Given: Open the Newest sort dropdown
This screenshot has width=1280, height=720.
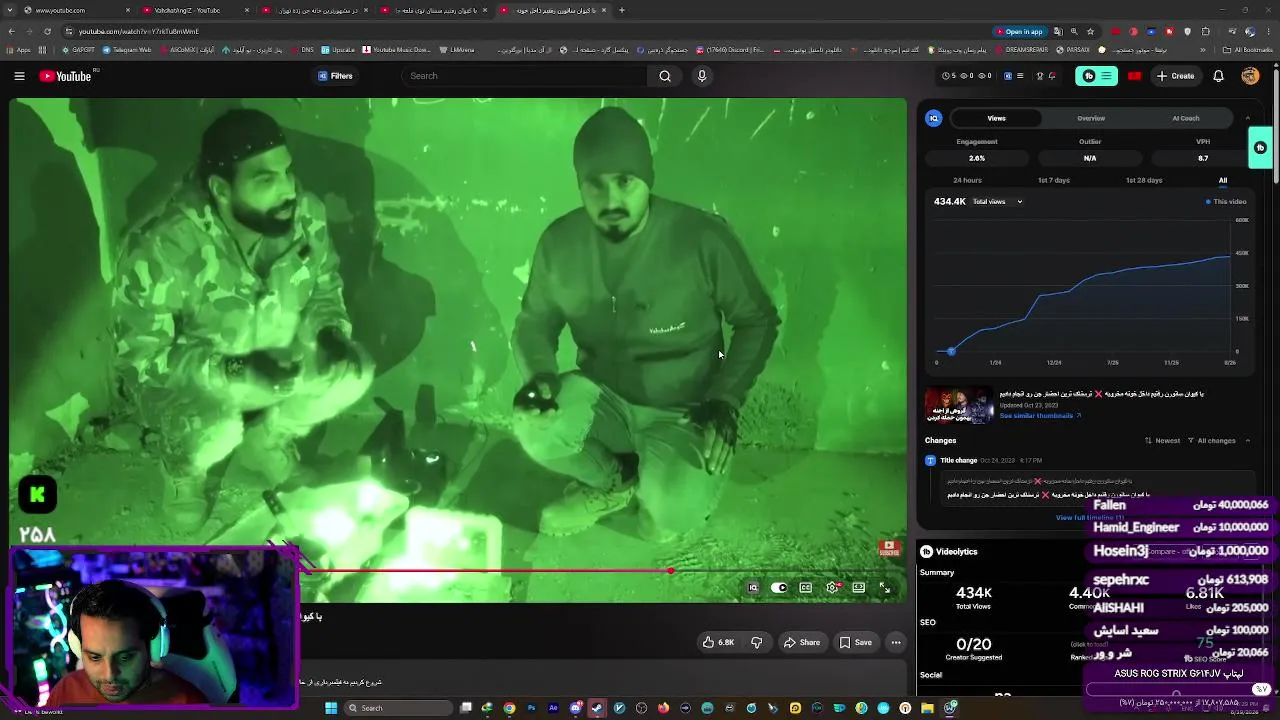Looking at the screenshot, I should coord(1163,441).
